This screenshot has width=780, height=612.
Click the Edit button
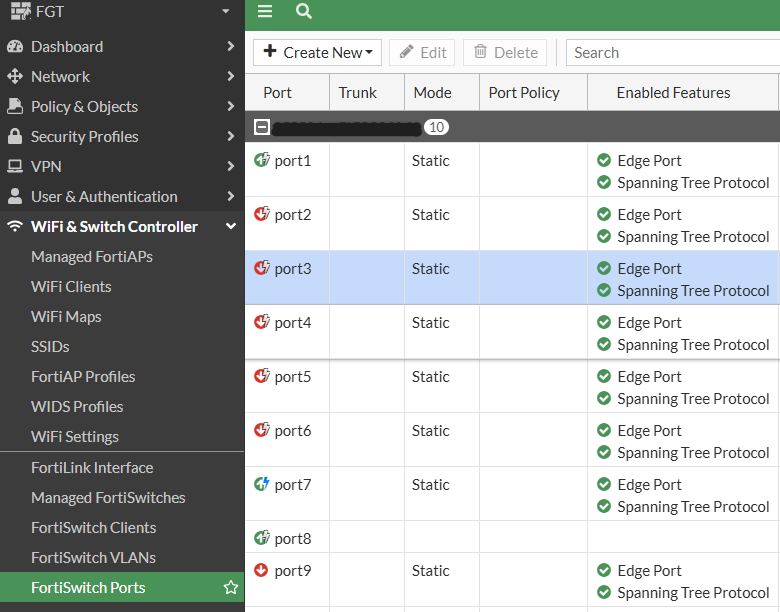422,52
